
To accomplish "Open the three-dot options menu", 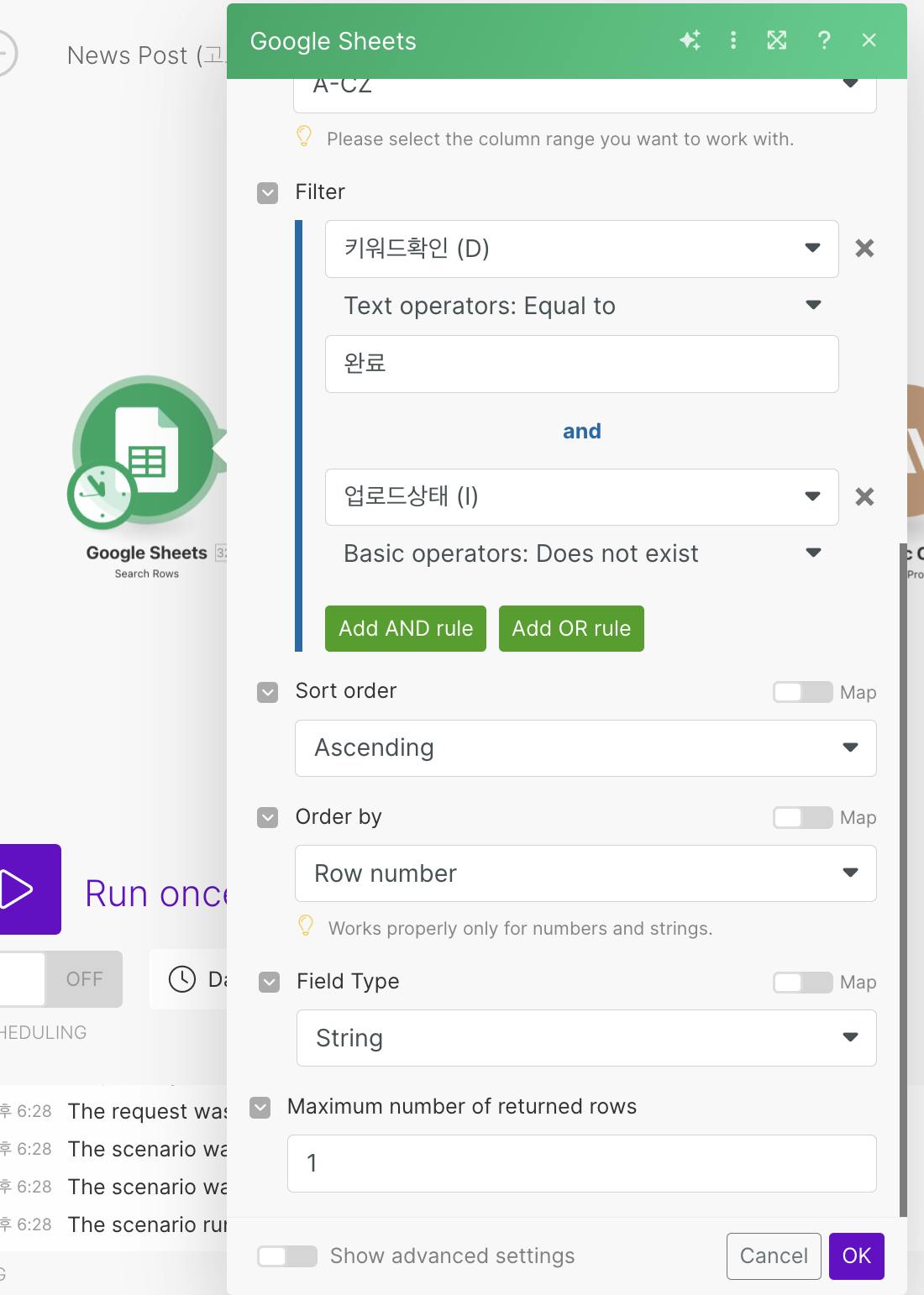I will click(733, 40).
